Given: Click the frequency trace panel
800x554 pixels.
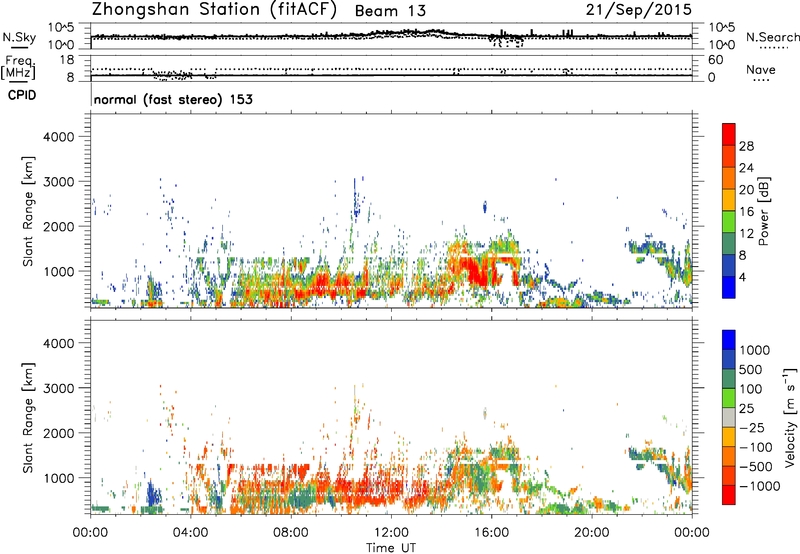Looking at the screenshot, I should coord(391,68).
